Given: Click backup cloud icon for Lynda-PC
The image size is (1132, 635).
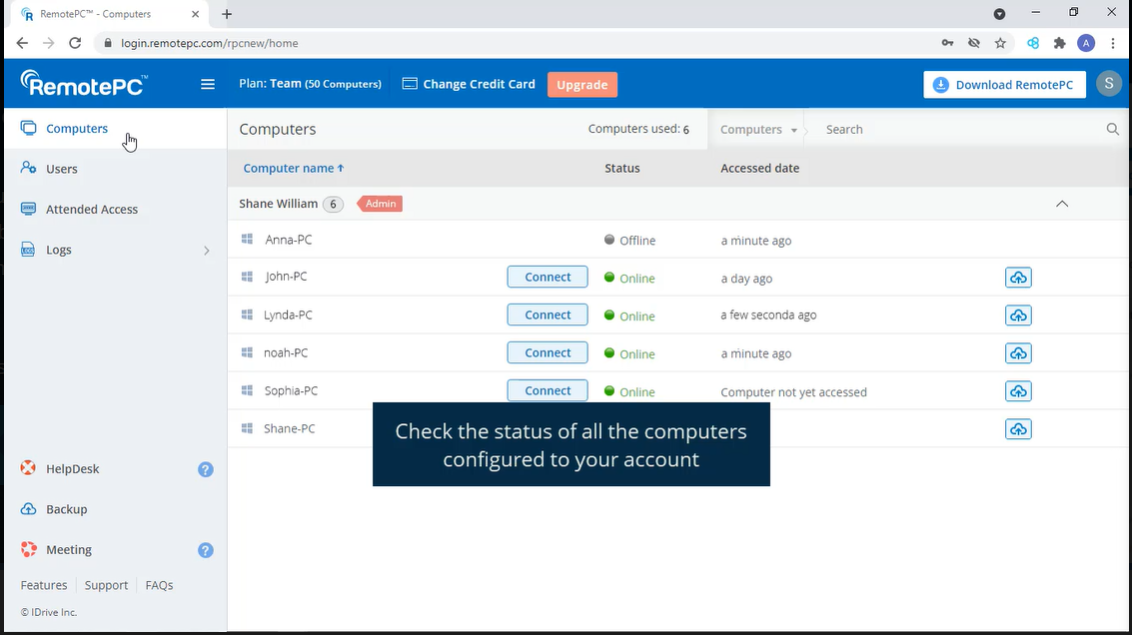Looking at the screenshot, I should pyautogui.click(x=1018, y=315).
